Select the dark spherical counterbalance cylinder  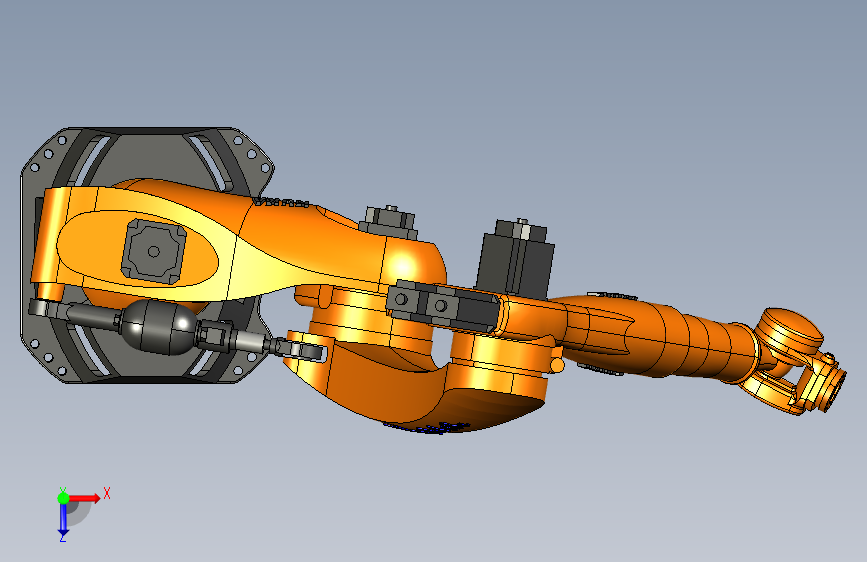click(x=159, y=326)
